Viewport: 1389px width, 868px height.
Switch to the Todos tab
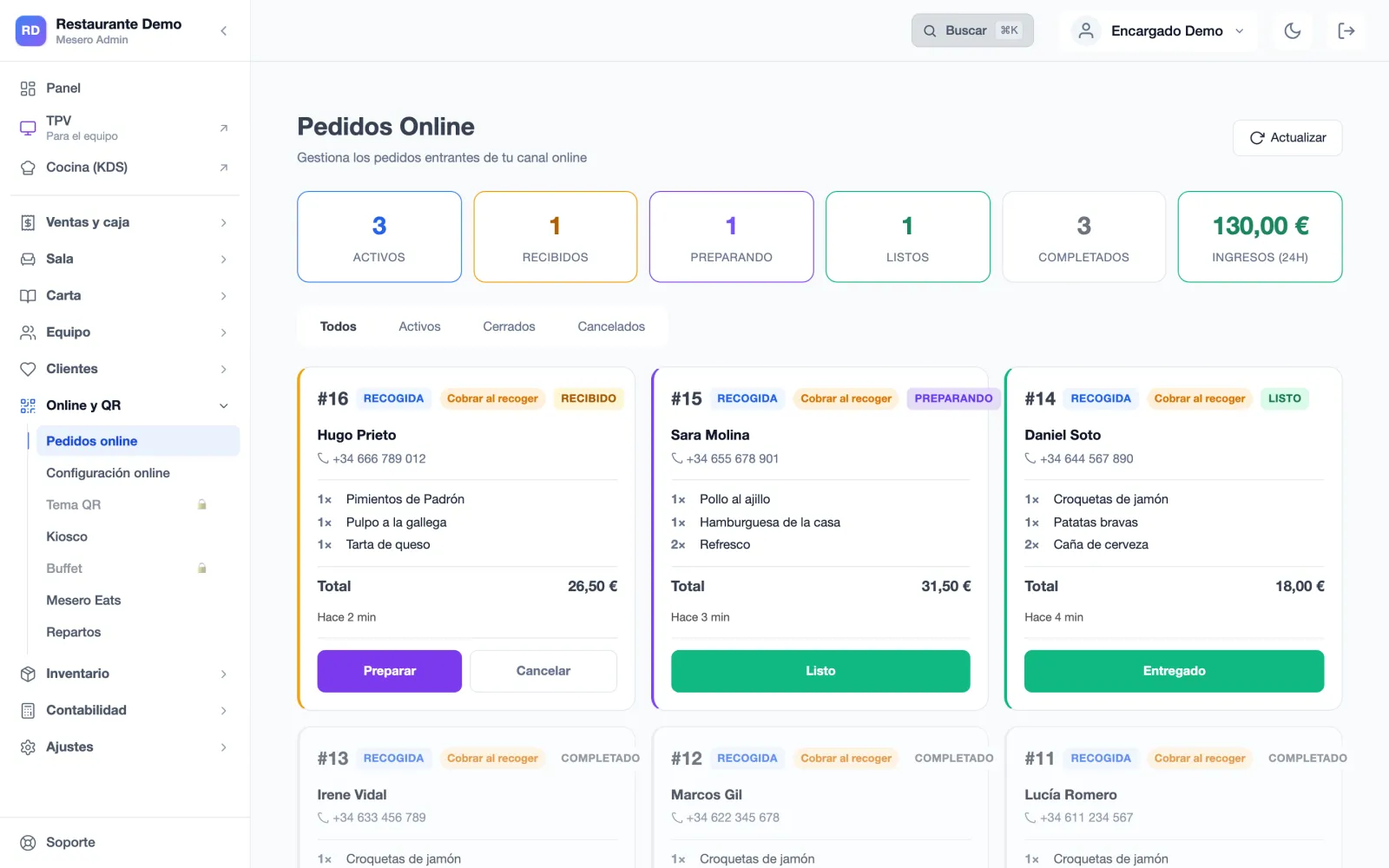tap(339, 326)
